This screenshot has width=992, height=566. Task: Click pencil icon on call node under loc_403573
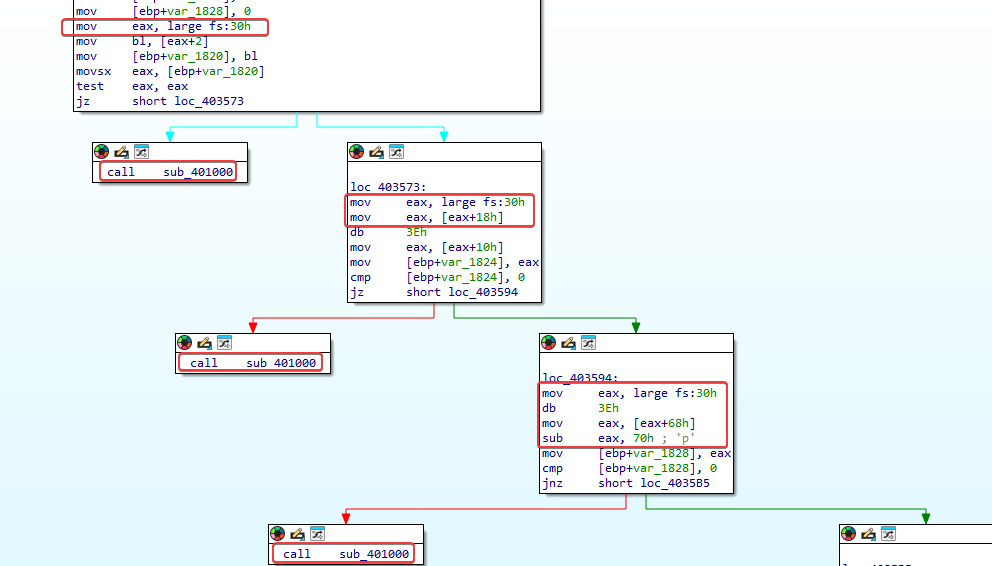point(204,343)
